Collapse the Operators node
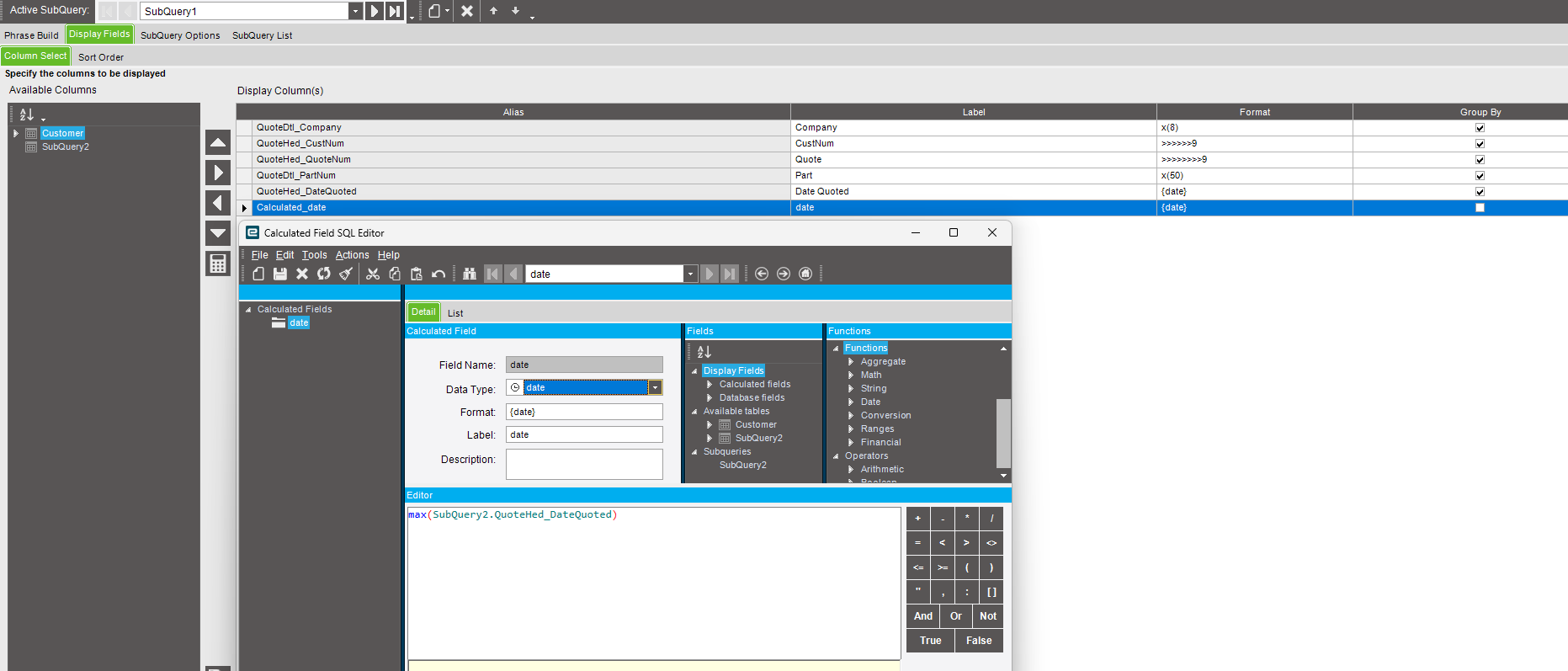This screenshot has height=671, width=1568. [836, 456]
